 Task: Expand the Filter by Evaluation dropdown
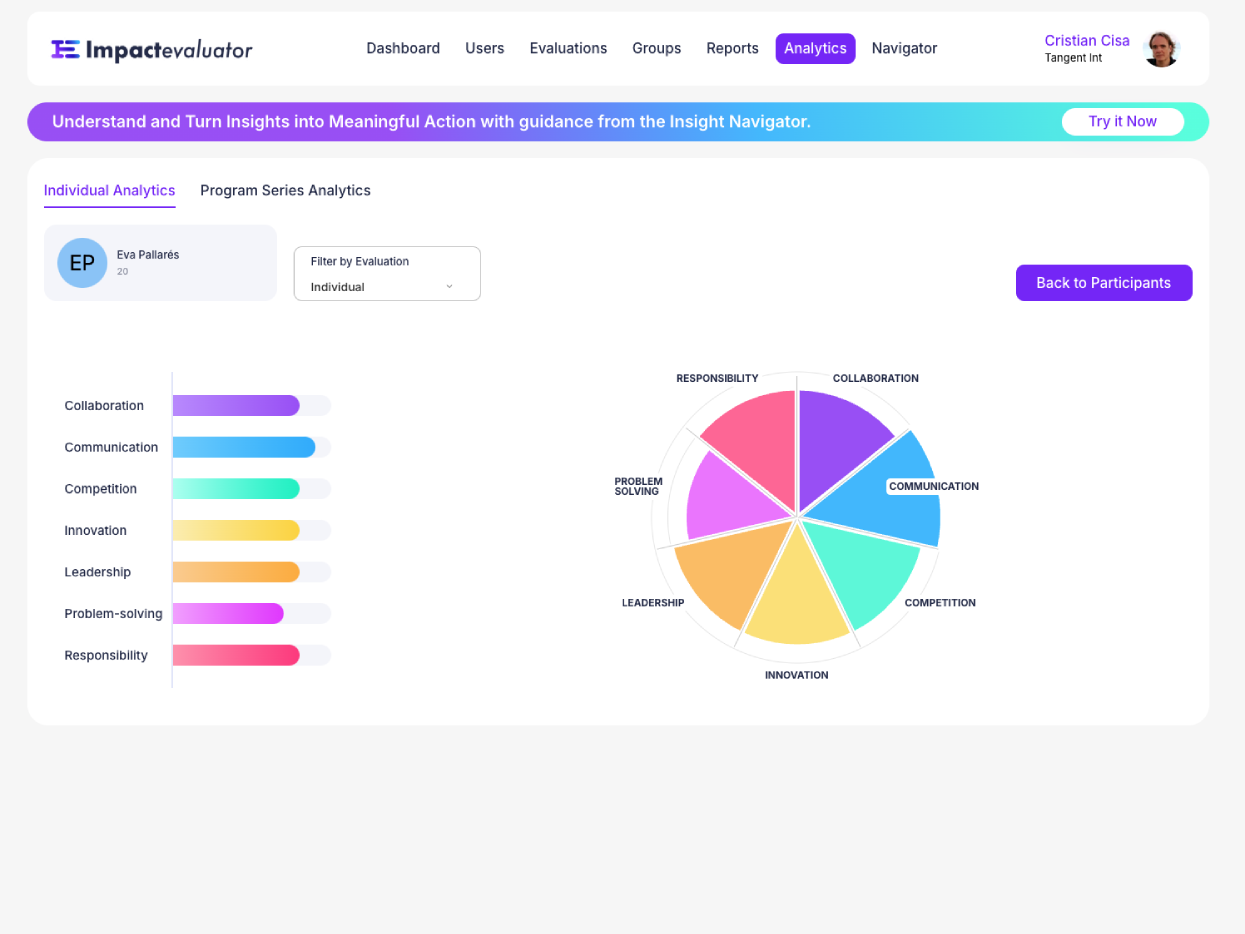[387, 274]
